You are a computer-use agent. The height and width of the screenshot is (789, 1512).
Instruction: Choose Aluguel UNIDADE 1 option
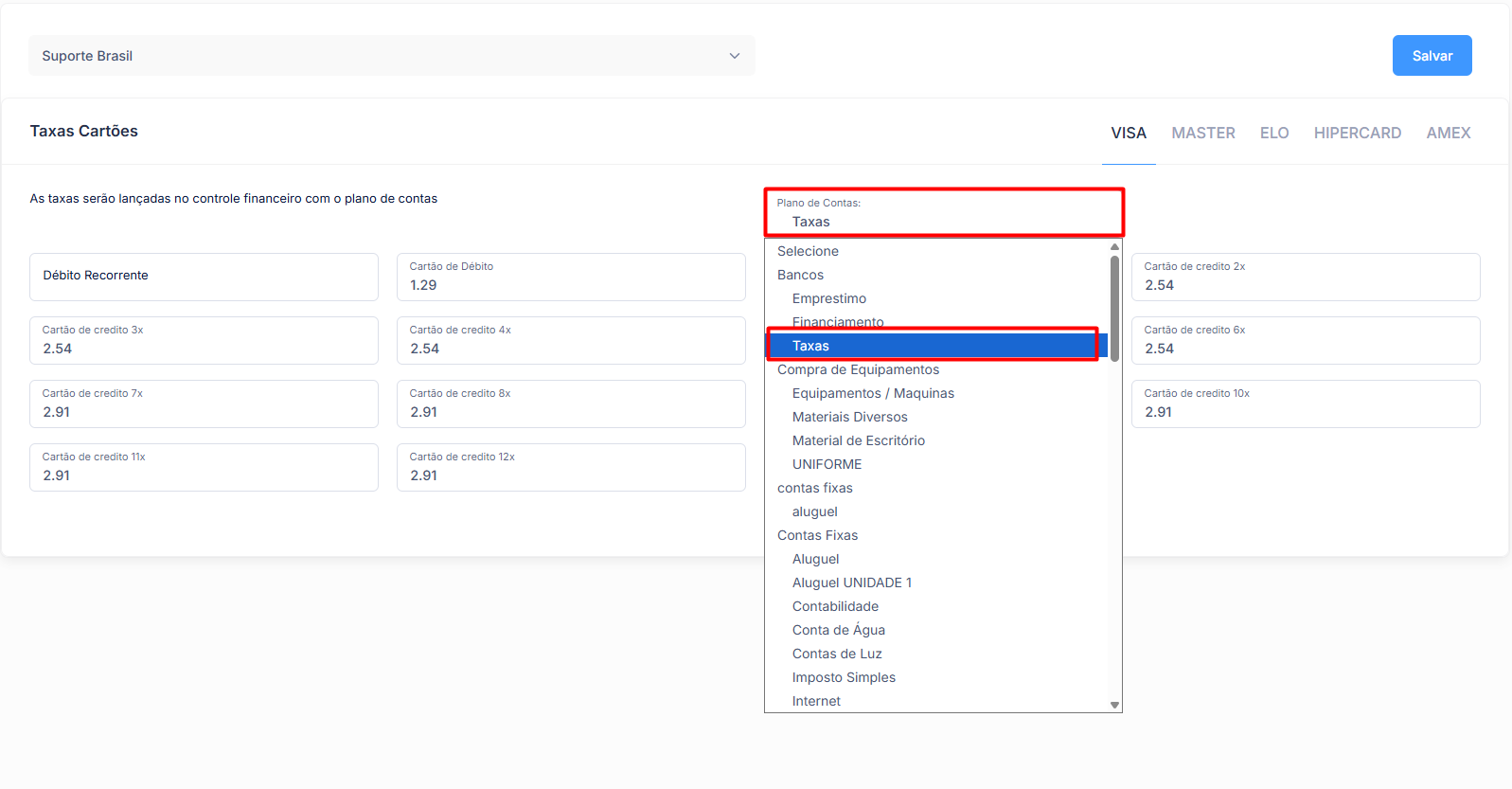(936, 583)
